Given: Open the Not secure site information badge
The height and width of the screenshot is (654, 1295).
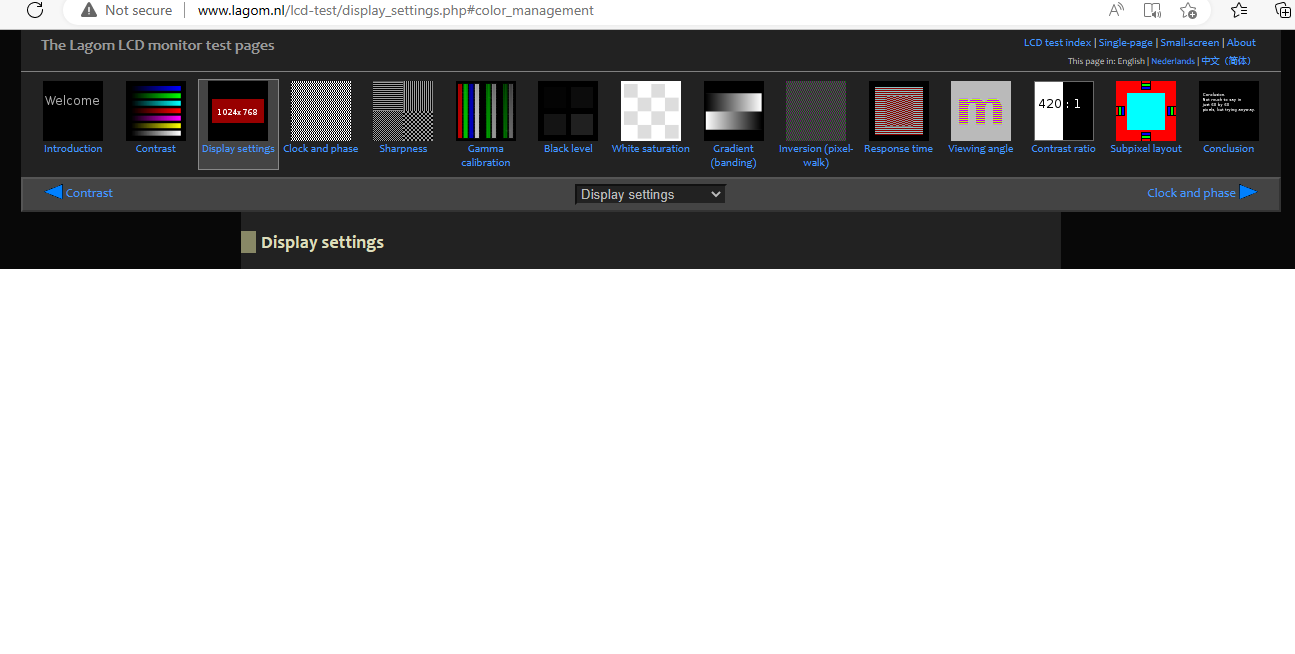Looking at the screenshot, I should tap(127, 10).
